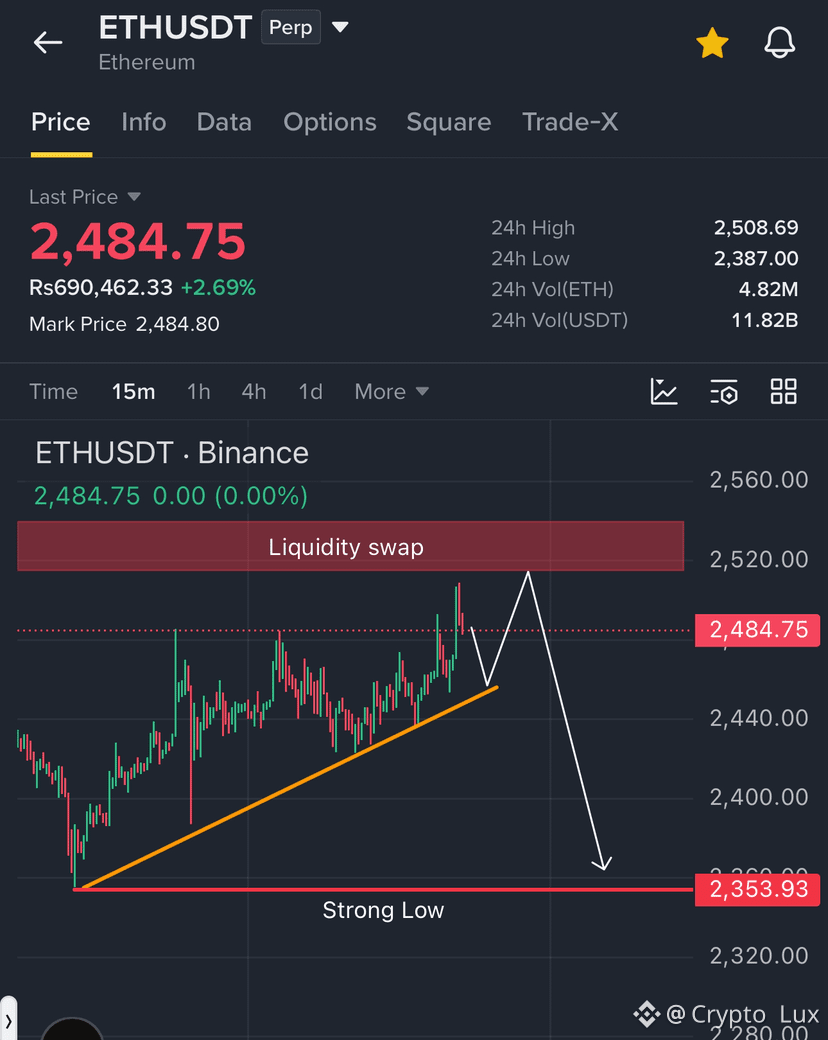Viewport: 828px width, 1040px height.
Task: Click the Rs690,462.33 converted price
Action: 101,288
